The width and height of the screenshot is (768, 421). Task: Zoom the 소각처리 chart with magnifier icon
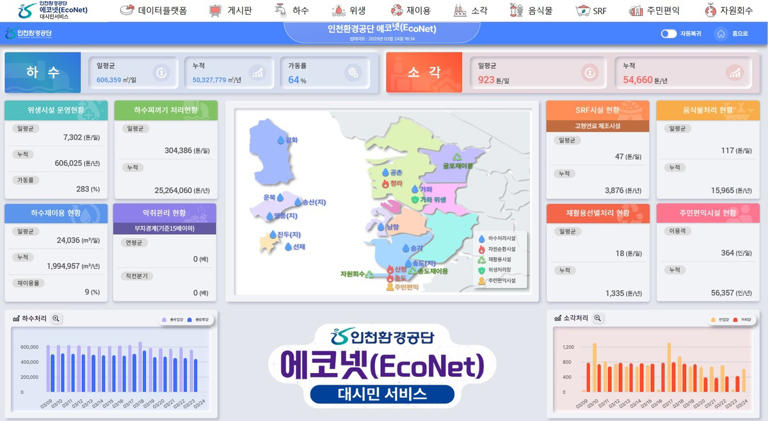[x=598, y=319]
